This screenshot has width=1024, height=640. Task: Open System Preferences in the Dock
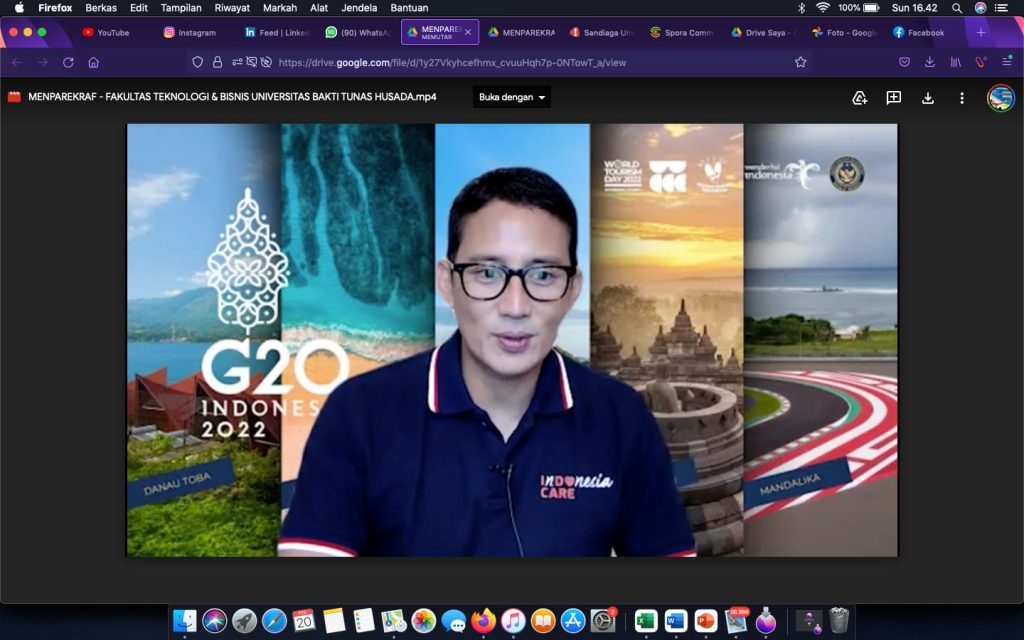[x=603, y=620]
